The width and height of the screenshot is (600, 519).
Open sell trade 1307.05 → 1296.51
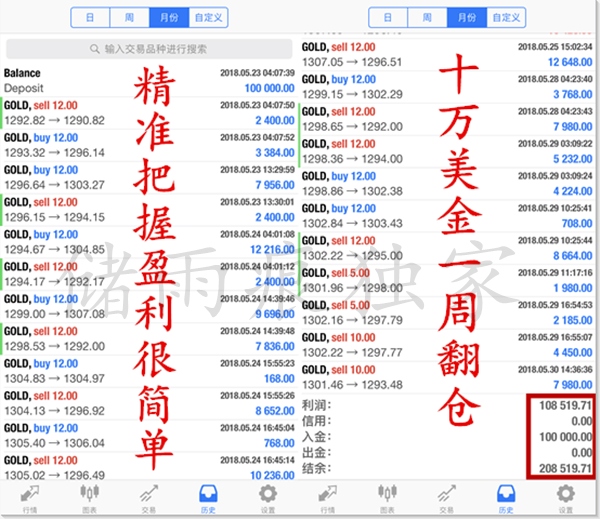pos(447,55)
